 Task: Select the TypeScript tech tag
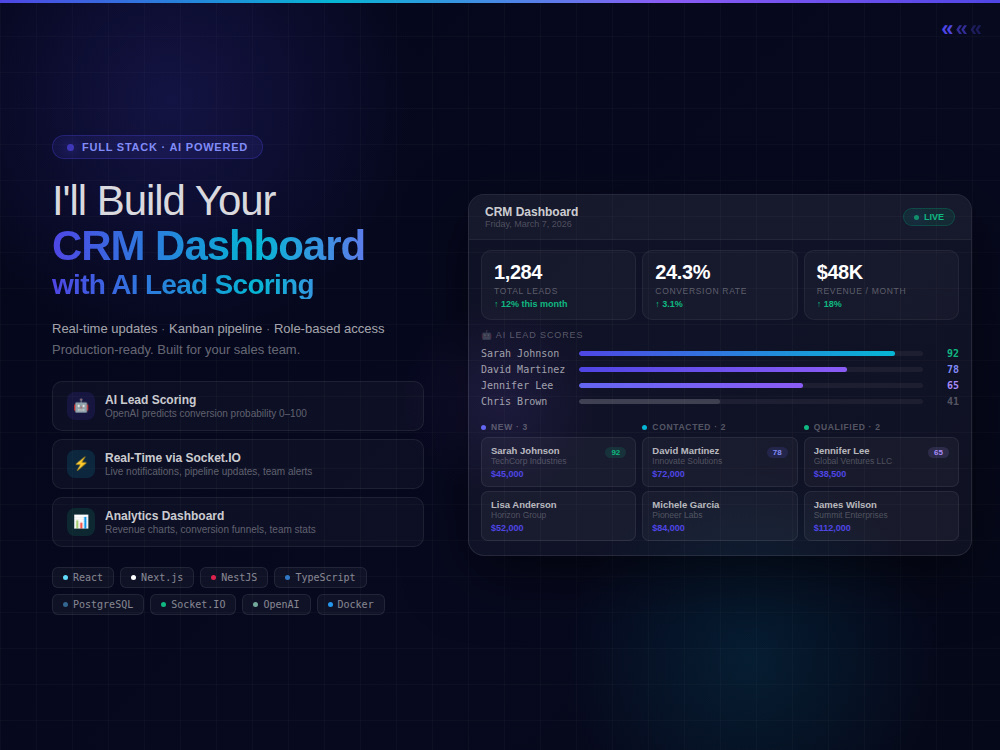tap(320, 577)
